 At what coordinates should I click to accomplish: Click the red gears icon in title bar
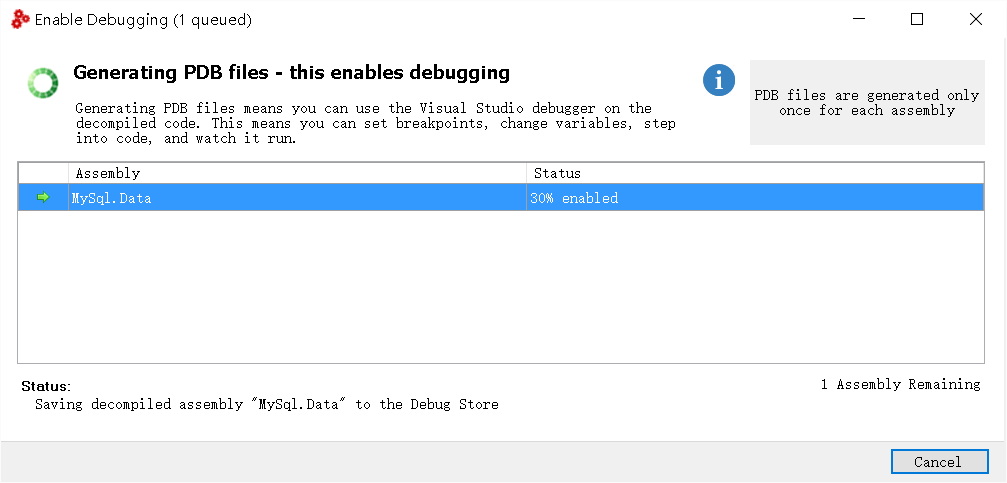(21, 20)
